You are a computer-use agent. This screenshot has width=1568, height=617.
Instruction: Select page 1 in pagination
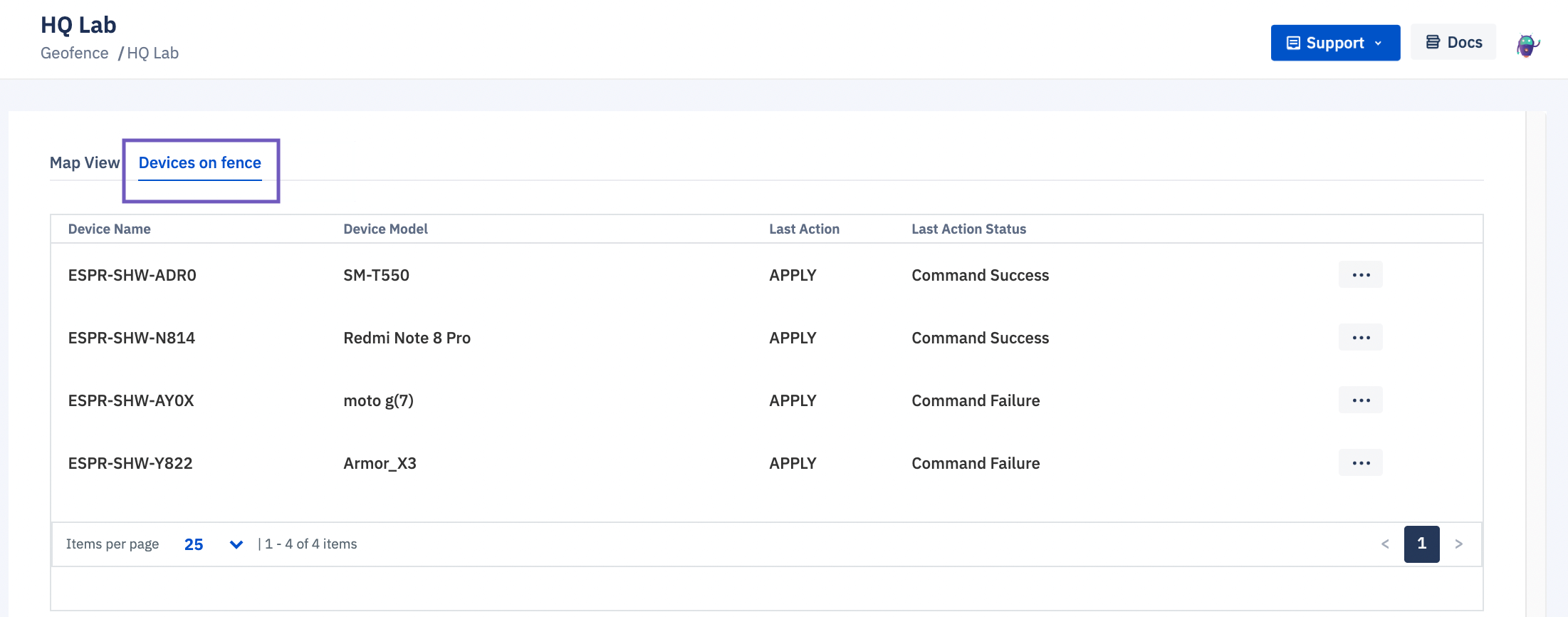pyautogui.click(x=1421, y=544)
